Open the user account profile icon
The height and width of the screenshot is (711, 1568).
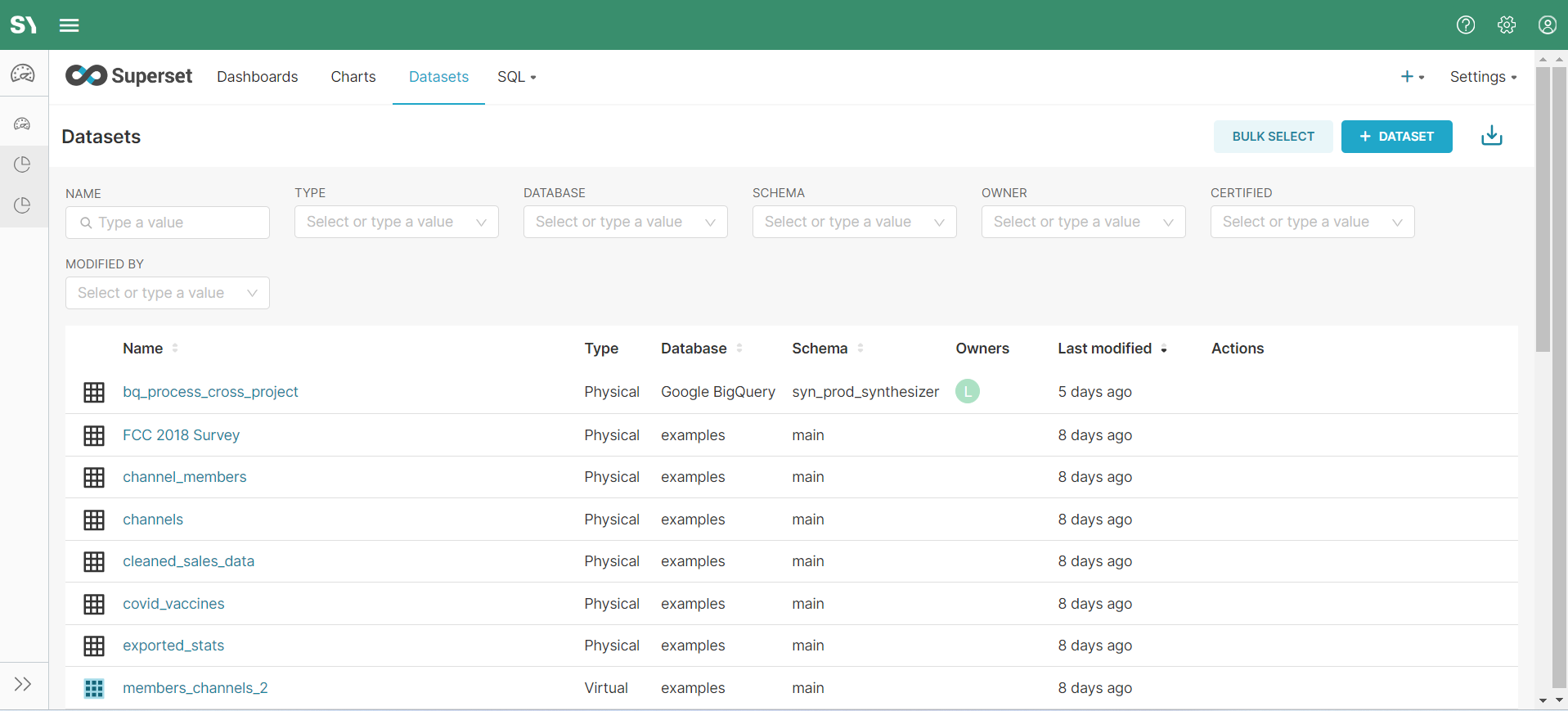click(1547, 25)
